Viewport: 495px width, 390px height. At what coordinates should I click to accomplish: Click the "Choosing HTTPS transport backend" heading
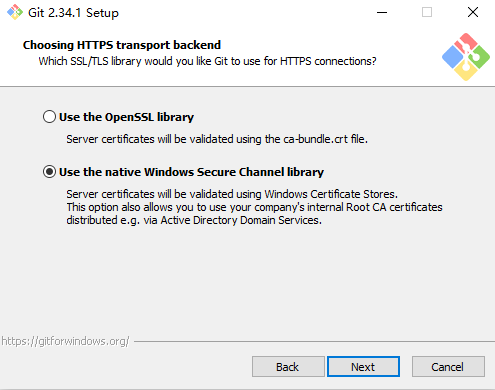[122, 45]
